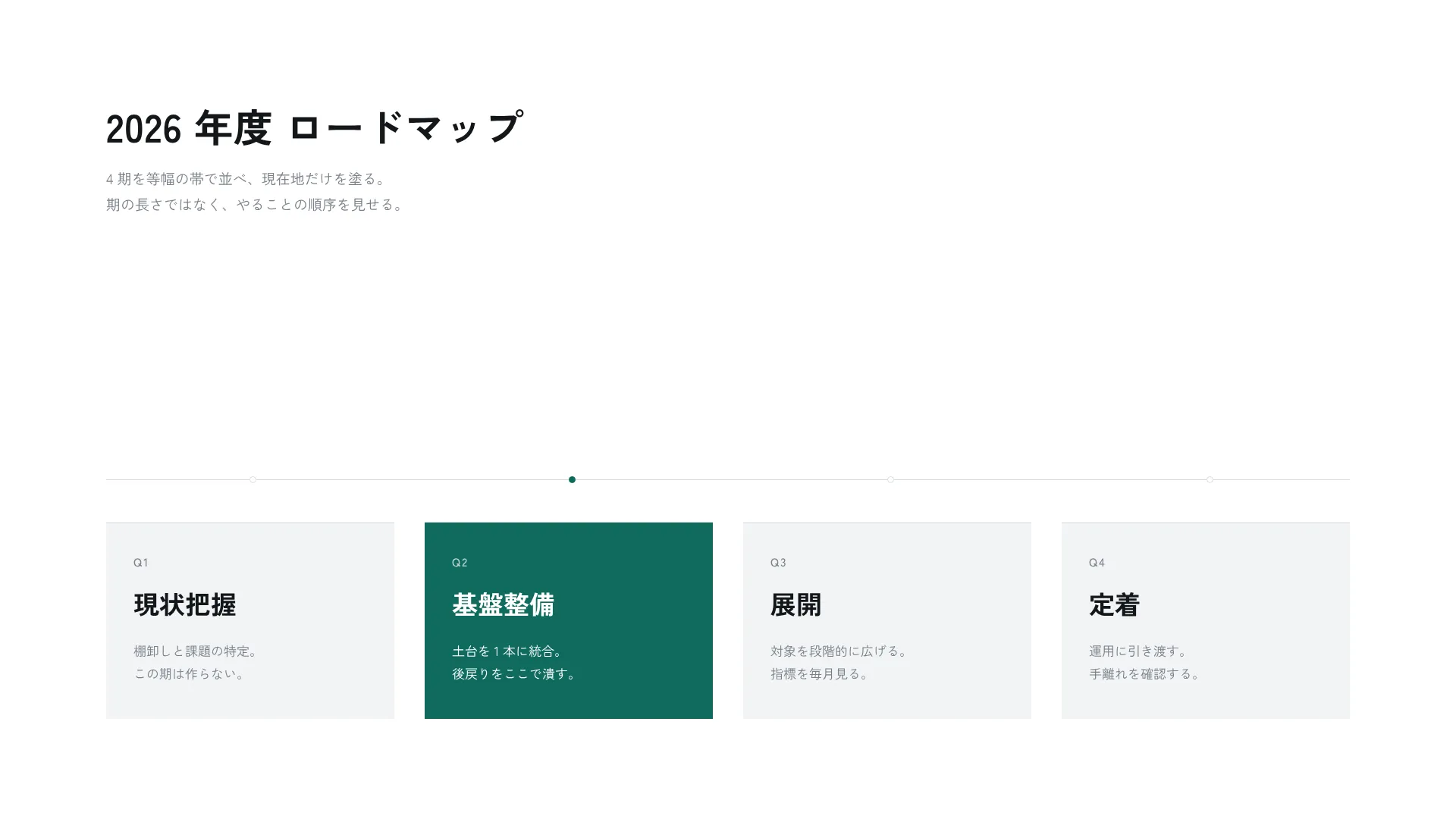Click the text 棚卸しと課題の特定。
The image size is (1456, 819).
pos(196,651)
